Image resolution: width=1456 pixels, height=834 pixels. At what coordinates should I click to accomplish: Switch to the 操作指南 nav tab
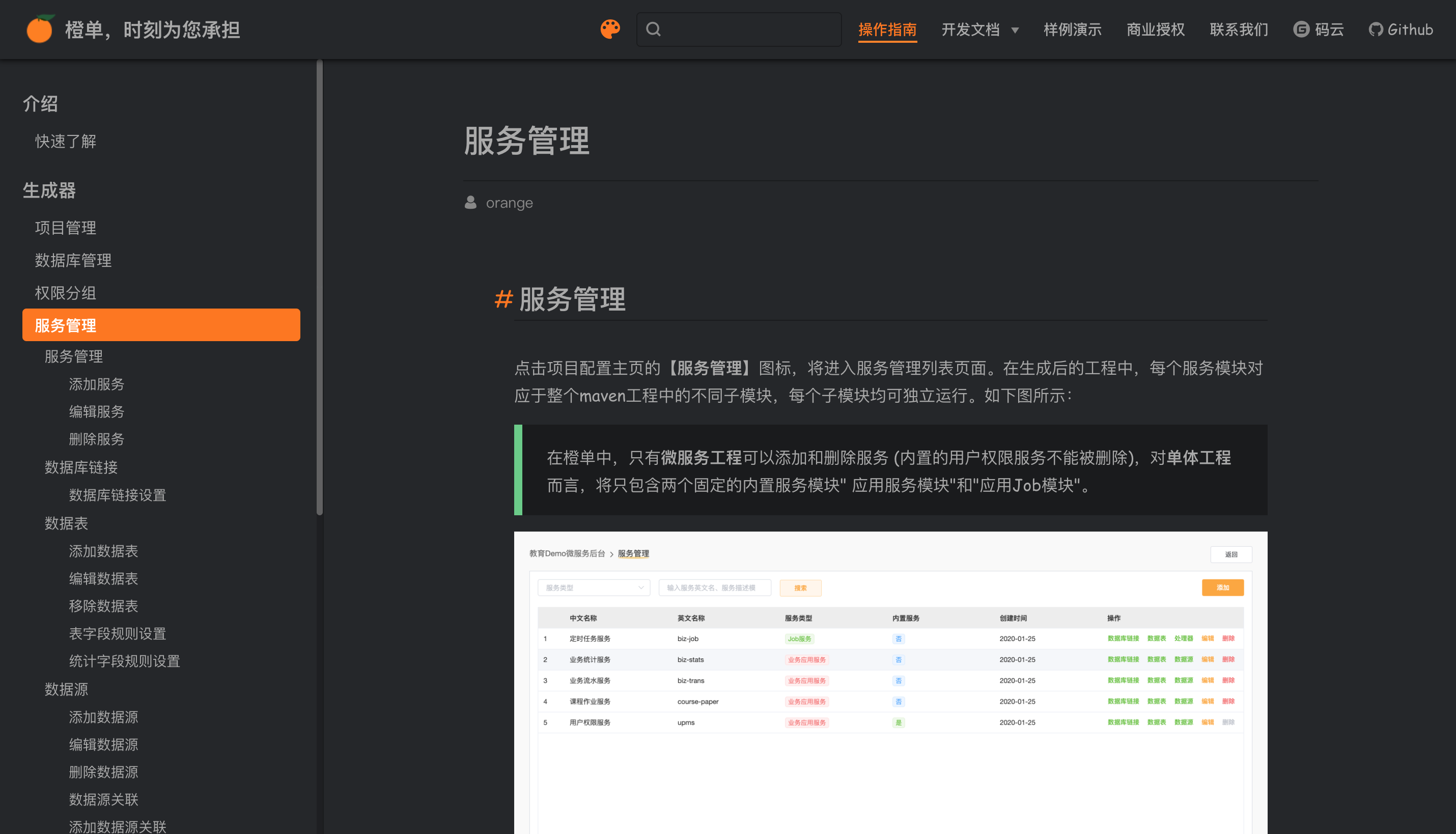click(887, 29)
